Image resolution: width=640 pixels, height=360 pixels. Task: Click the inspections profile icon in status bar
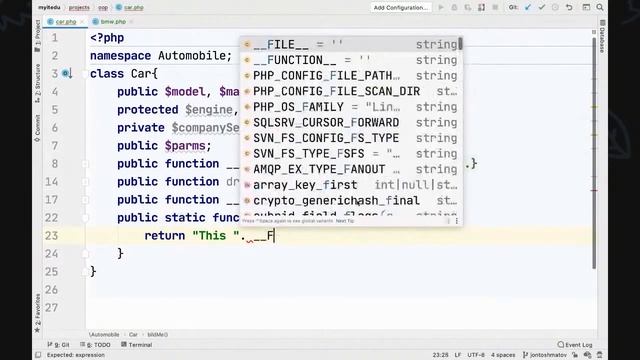pos(588,355)
